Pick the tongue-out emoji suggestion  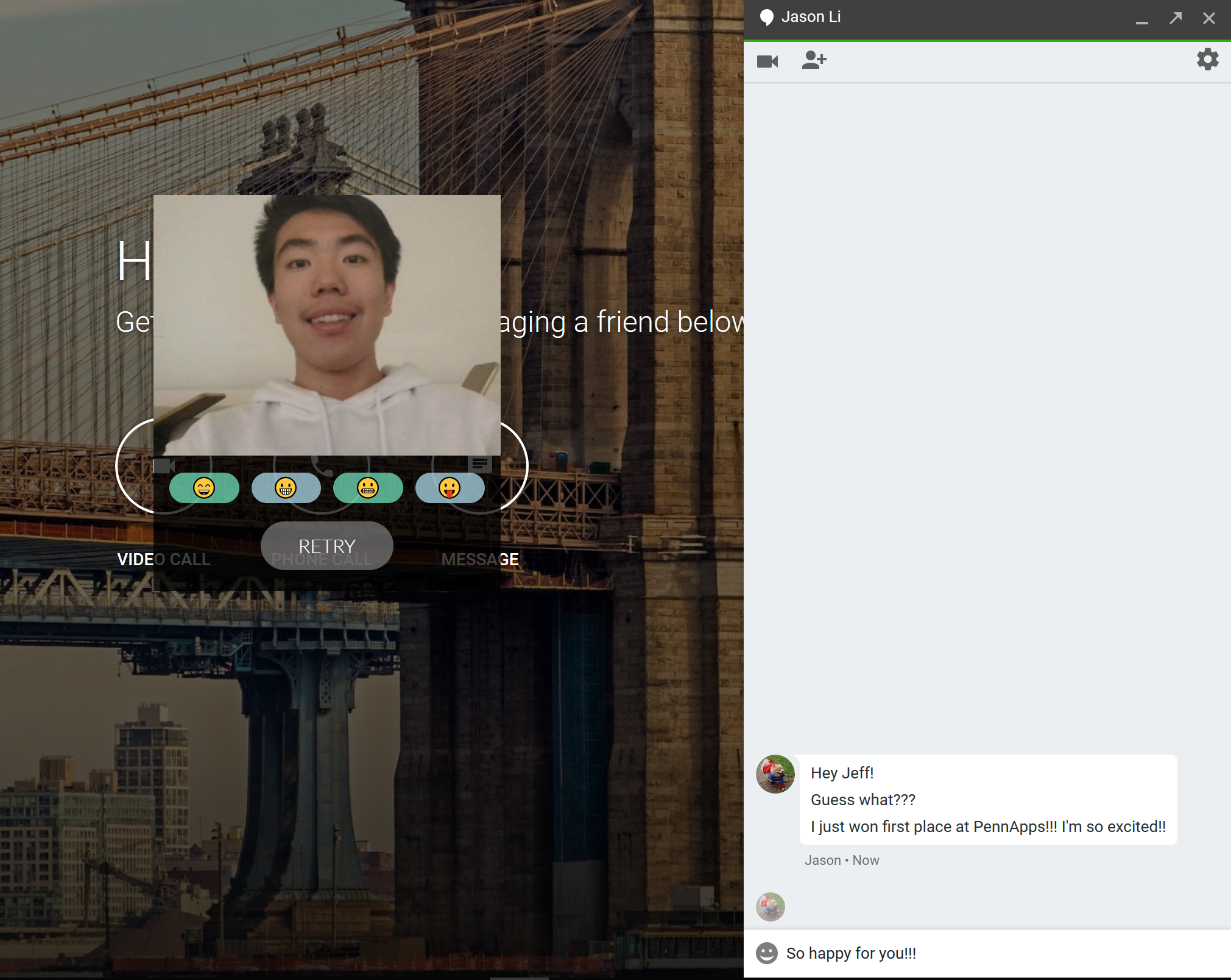point(450,488)
